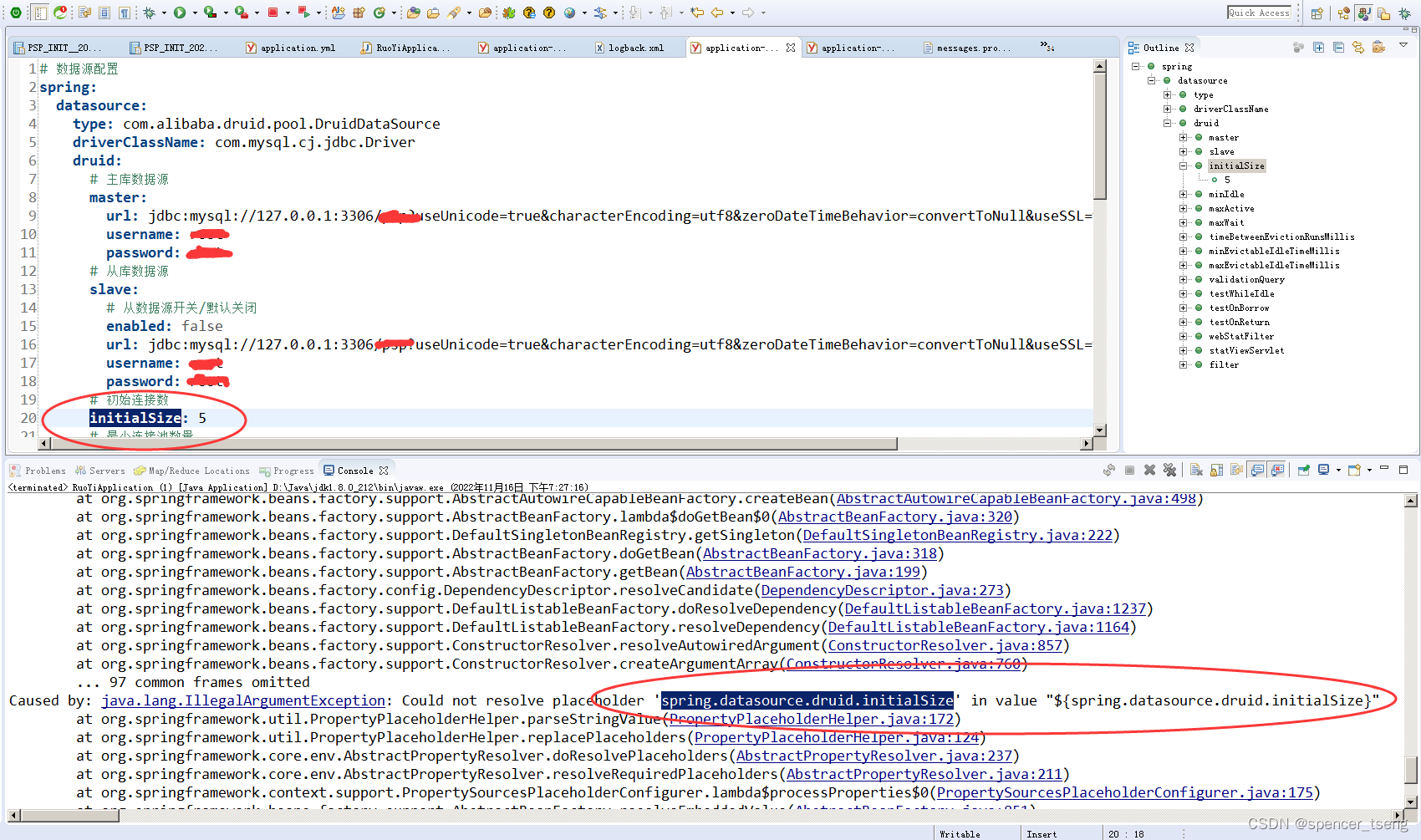Toggle Show Console When Standard Error Changes

tap(1276, 470)
